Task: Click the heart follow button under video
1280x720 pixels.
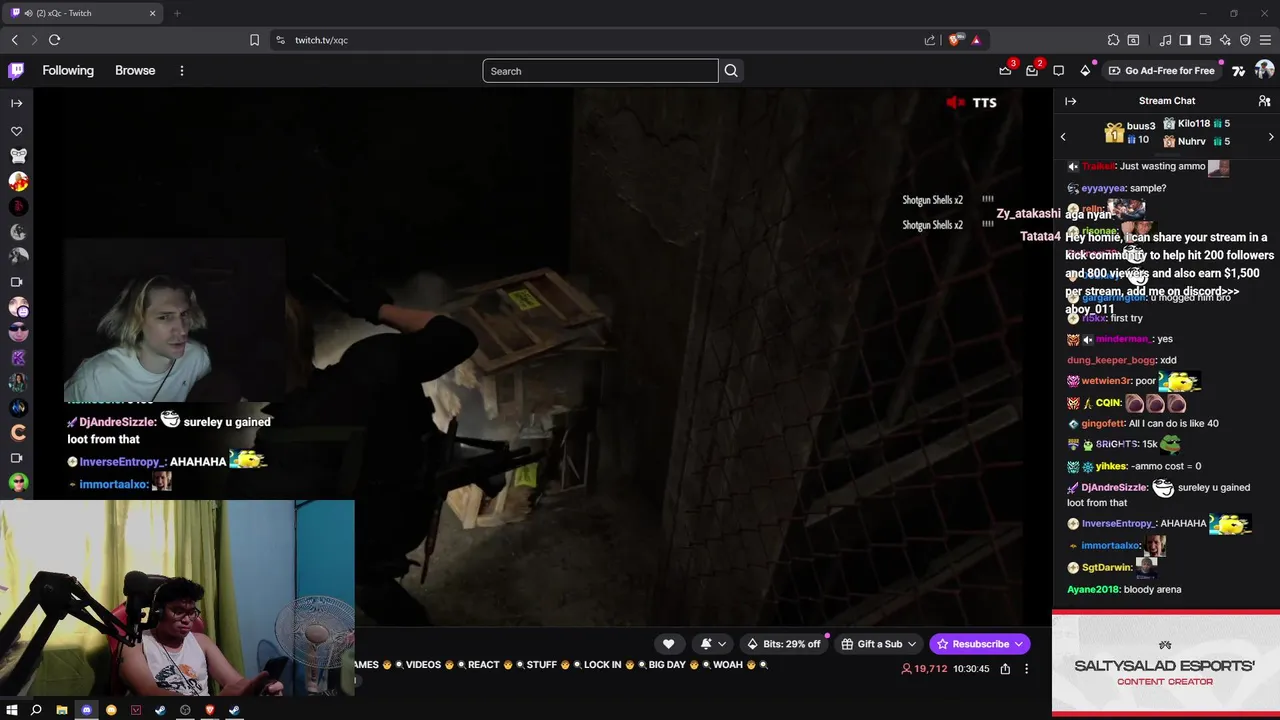Action: (668, 644)
